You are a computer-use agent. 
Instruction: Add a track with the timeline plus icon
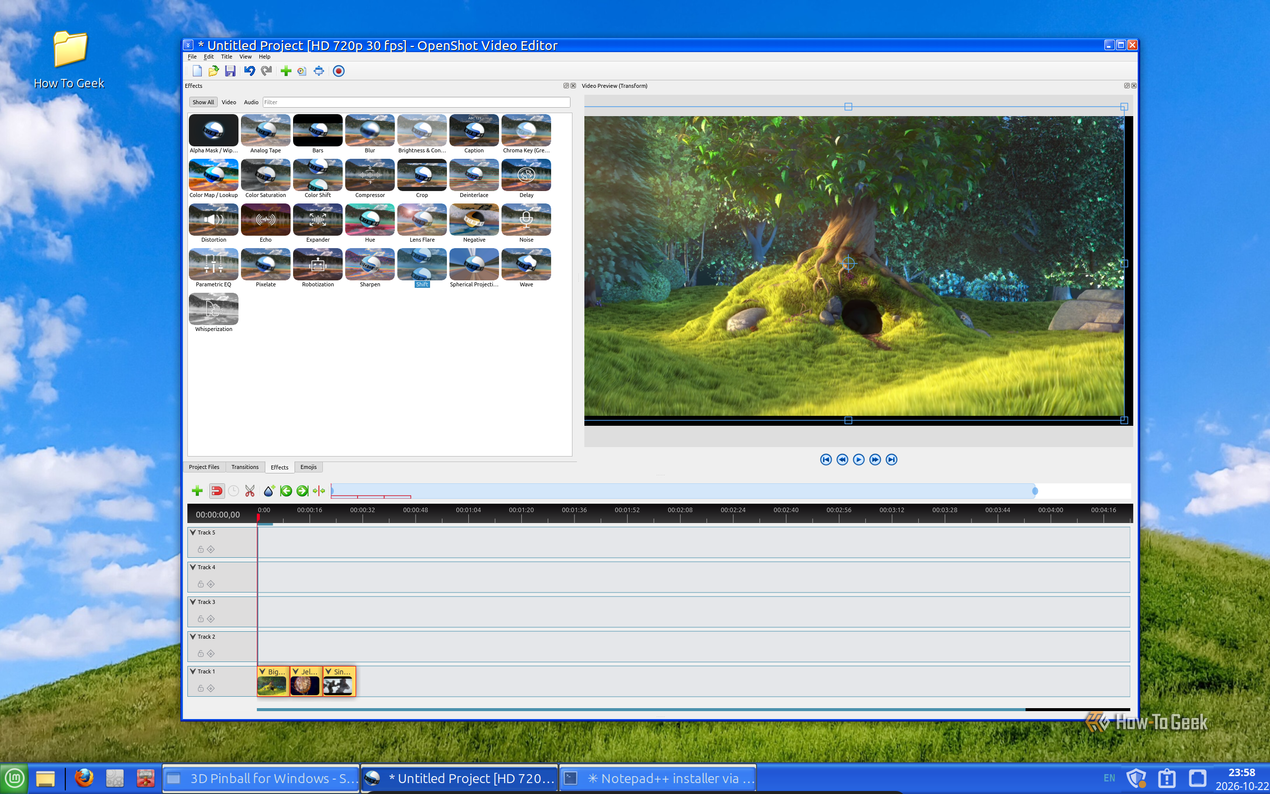click(197, 491)
